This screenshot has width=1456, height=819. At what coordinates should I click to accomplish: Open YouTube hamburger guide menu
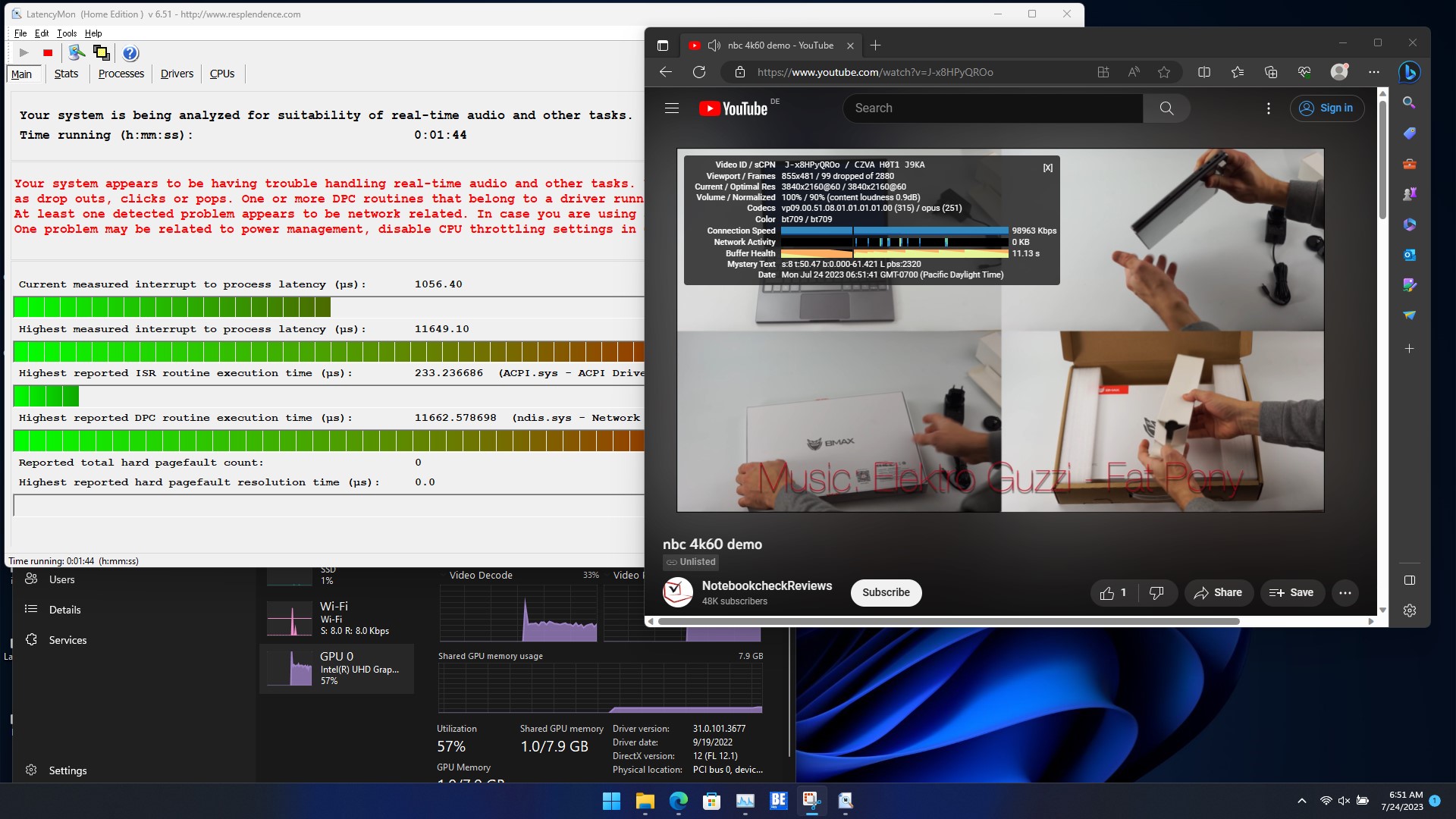point(672,108)
